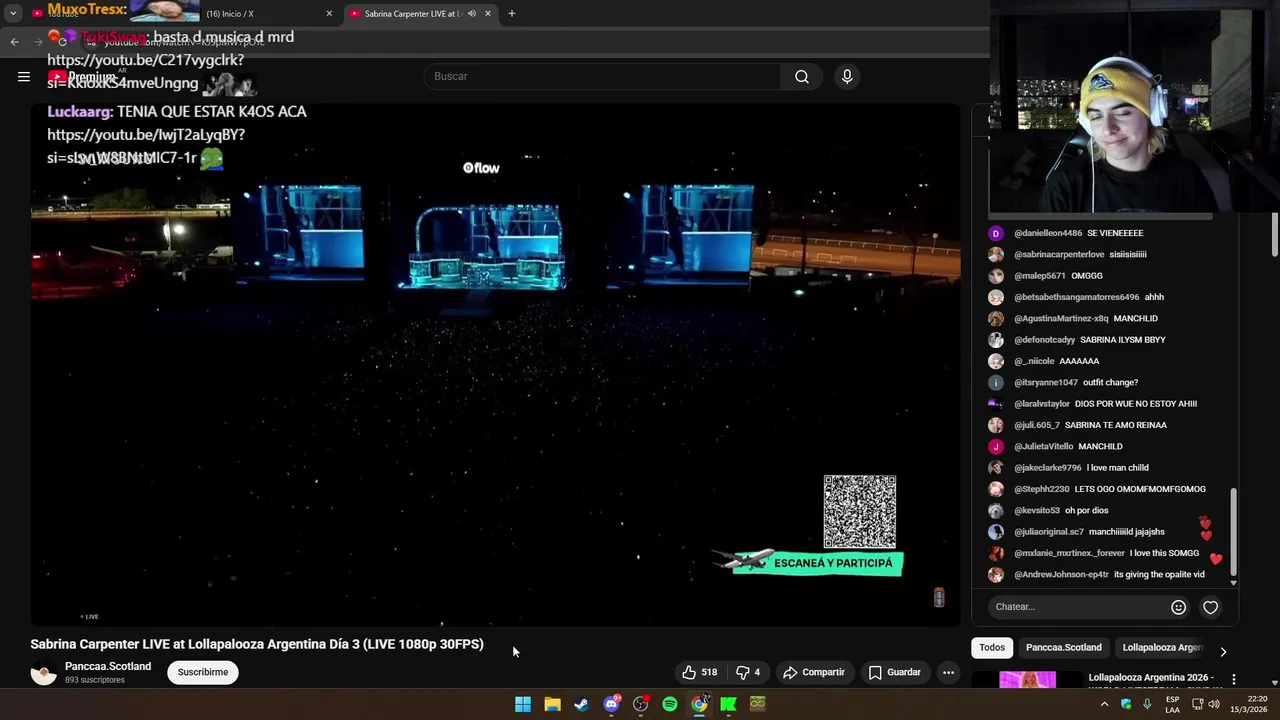Open the green infinity-logo app in the taskbar
The height and width of the screenshot is (720, 1280).
[758, 704]
